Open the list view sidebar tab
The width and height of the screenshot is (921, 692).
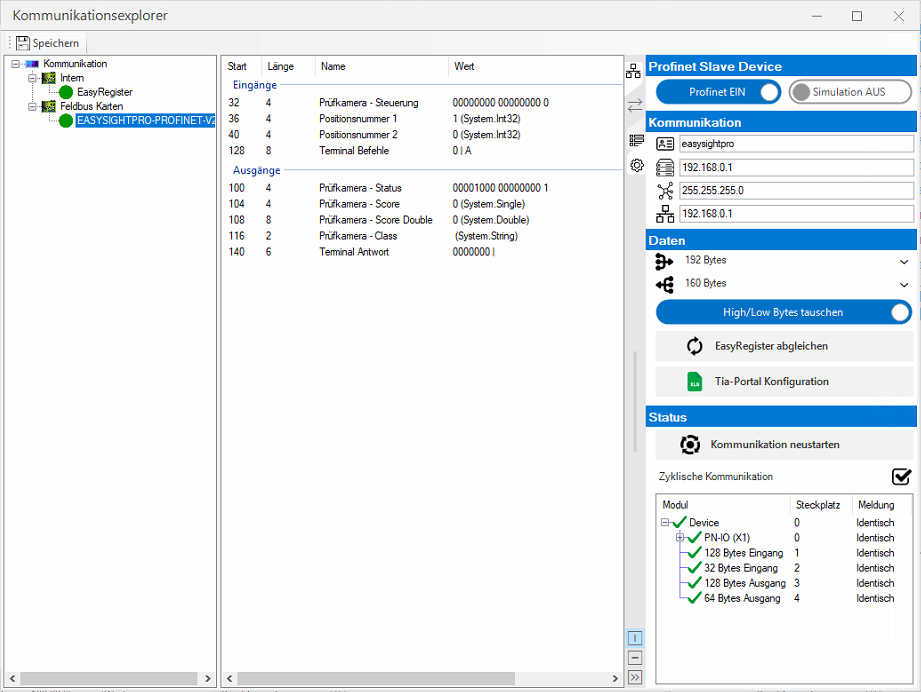[635, 139]
